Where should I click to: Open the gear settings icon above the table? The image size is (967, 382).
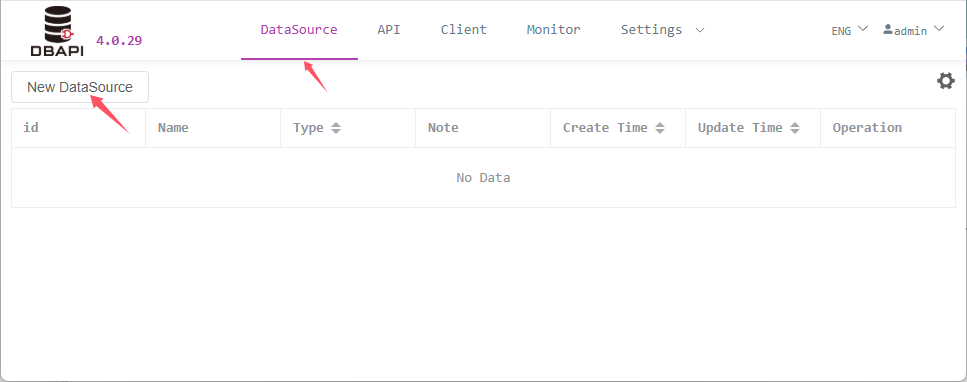tap(945, 81)
